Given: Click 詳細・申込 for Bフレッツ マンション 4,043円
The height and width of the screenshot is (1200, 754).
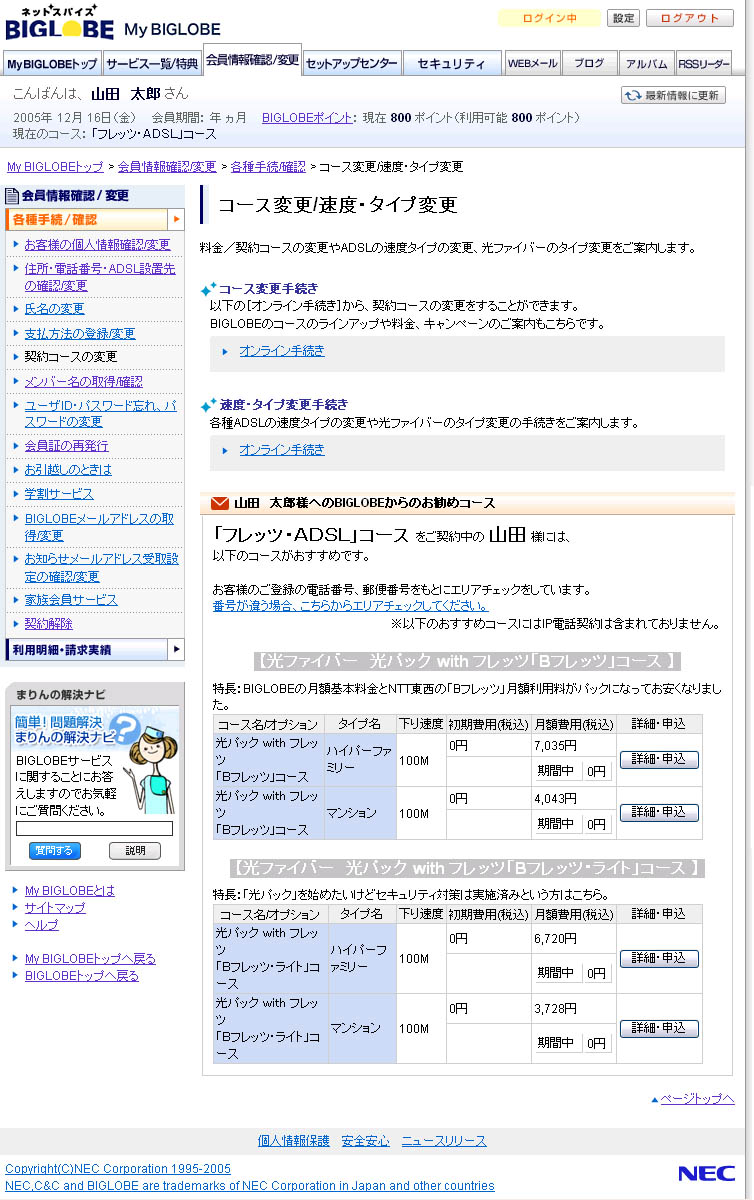Looking at the screenshot, I should [x=659, y=813].
